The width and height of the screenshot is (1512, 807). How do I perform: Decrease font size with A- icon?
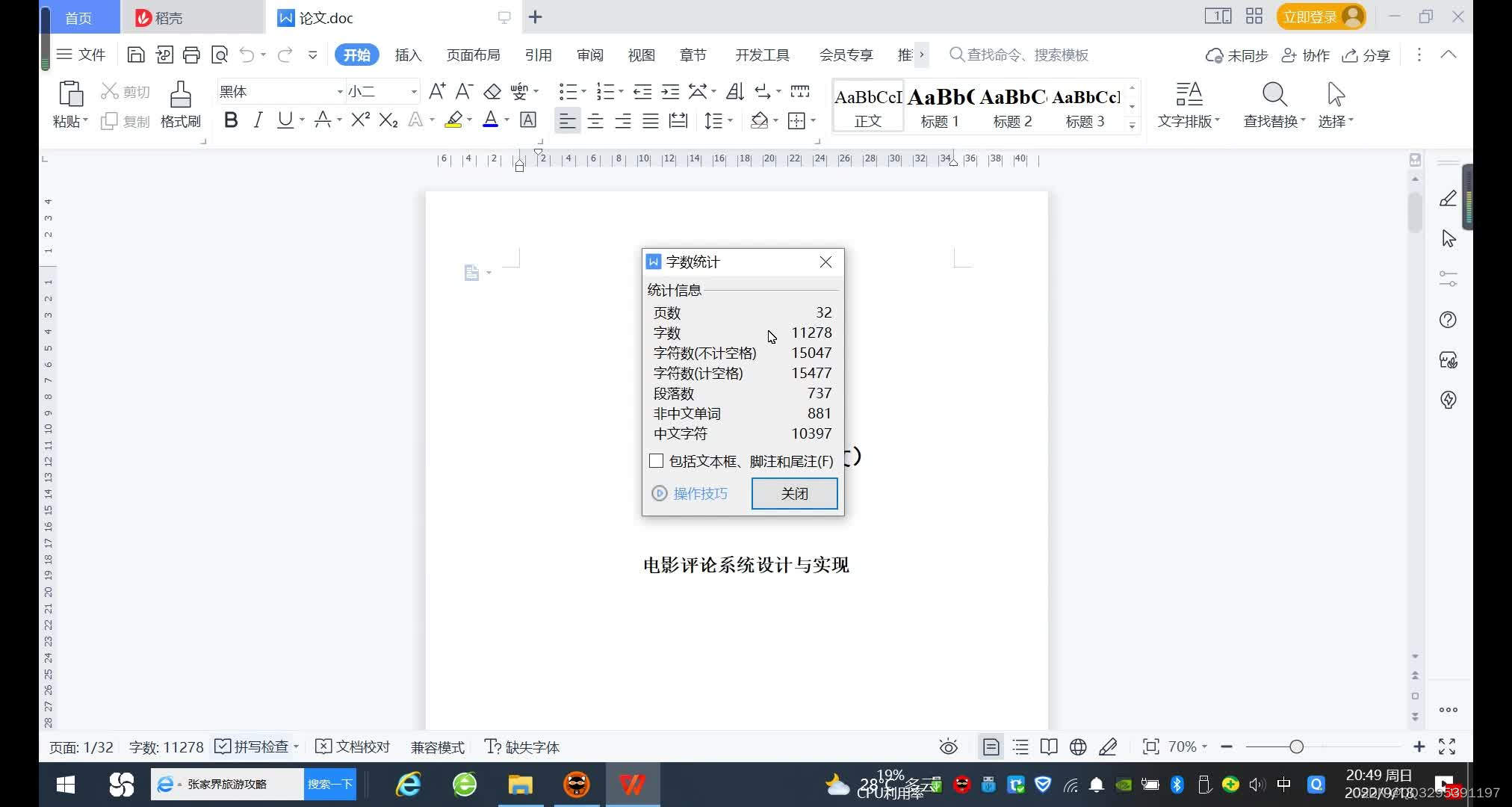tap(464, 91)
